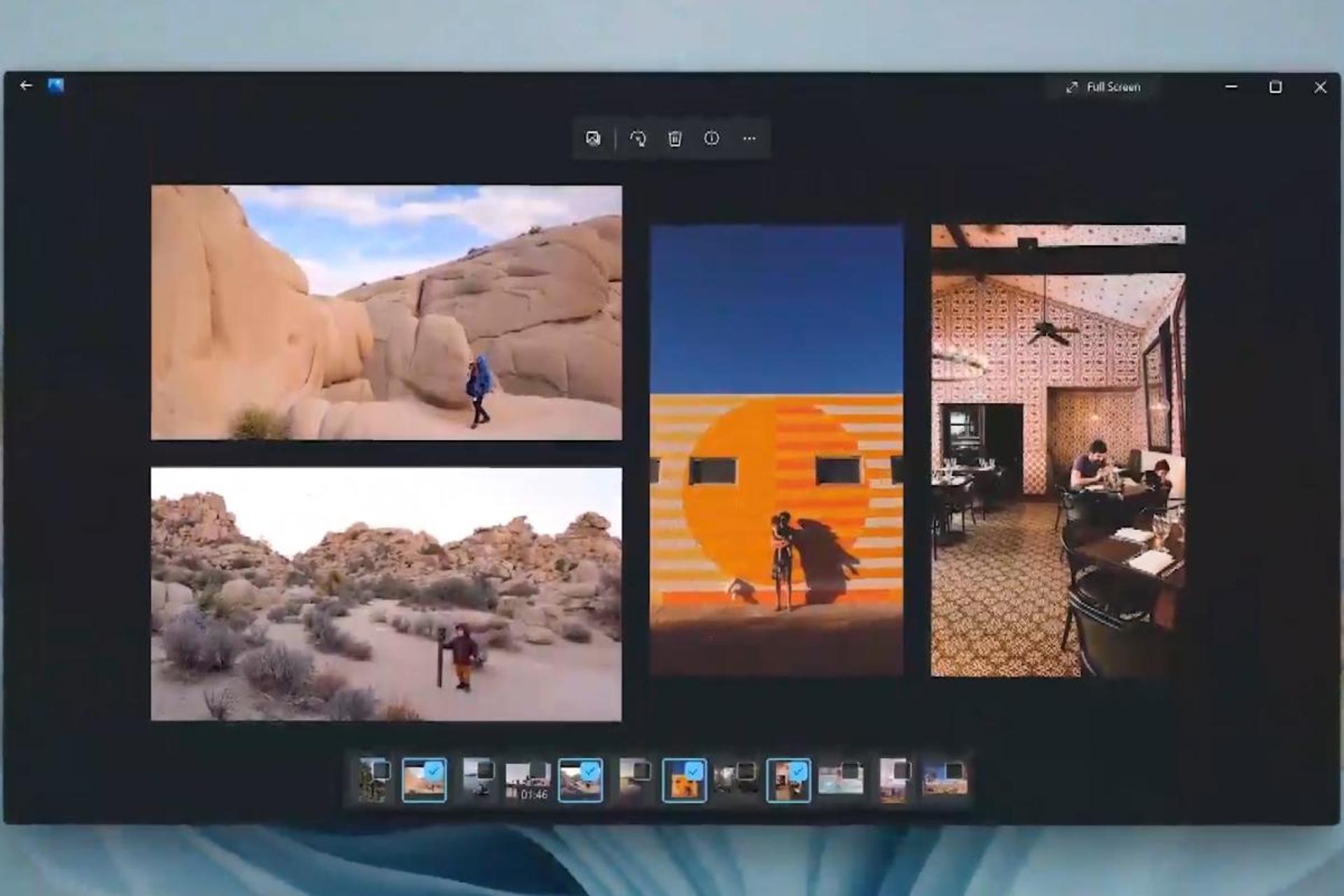Uncheck the rocky desert landscape thumbnail checkbox

tap(590, 771)
